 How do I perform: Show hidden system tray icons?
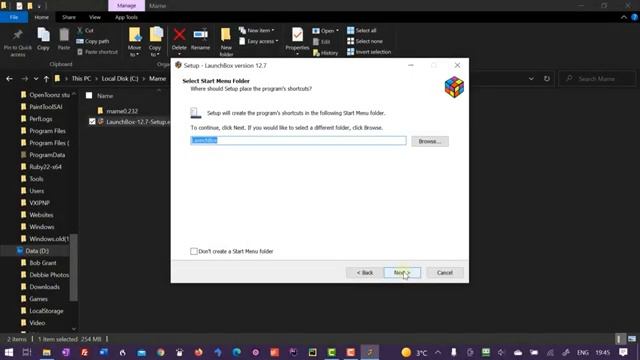[x=438, y=352]
